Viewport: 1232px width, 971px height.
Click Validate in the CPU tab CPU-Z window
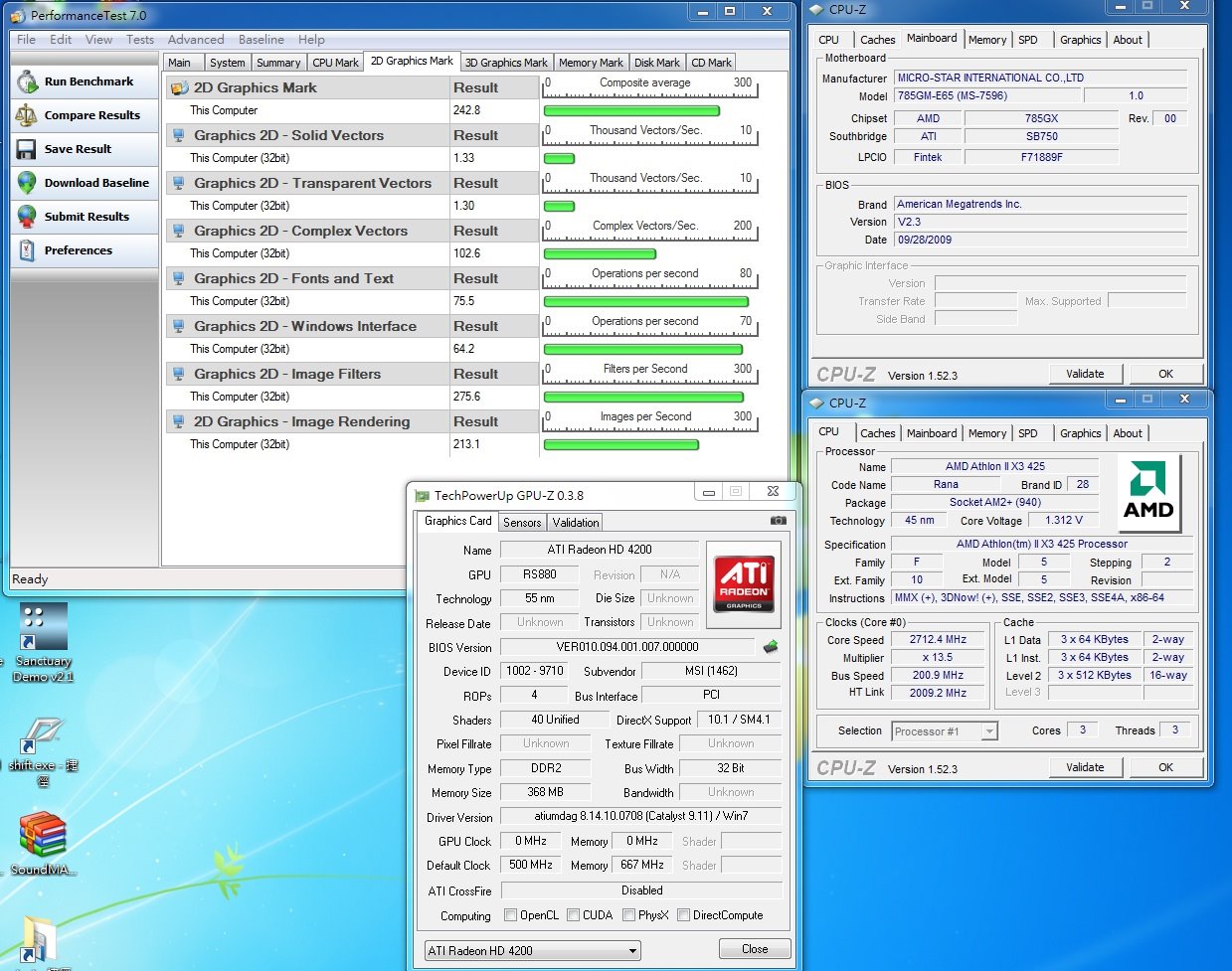1085,767
